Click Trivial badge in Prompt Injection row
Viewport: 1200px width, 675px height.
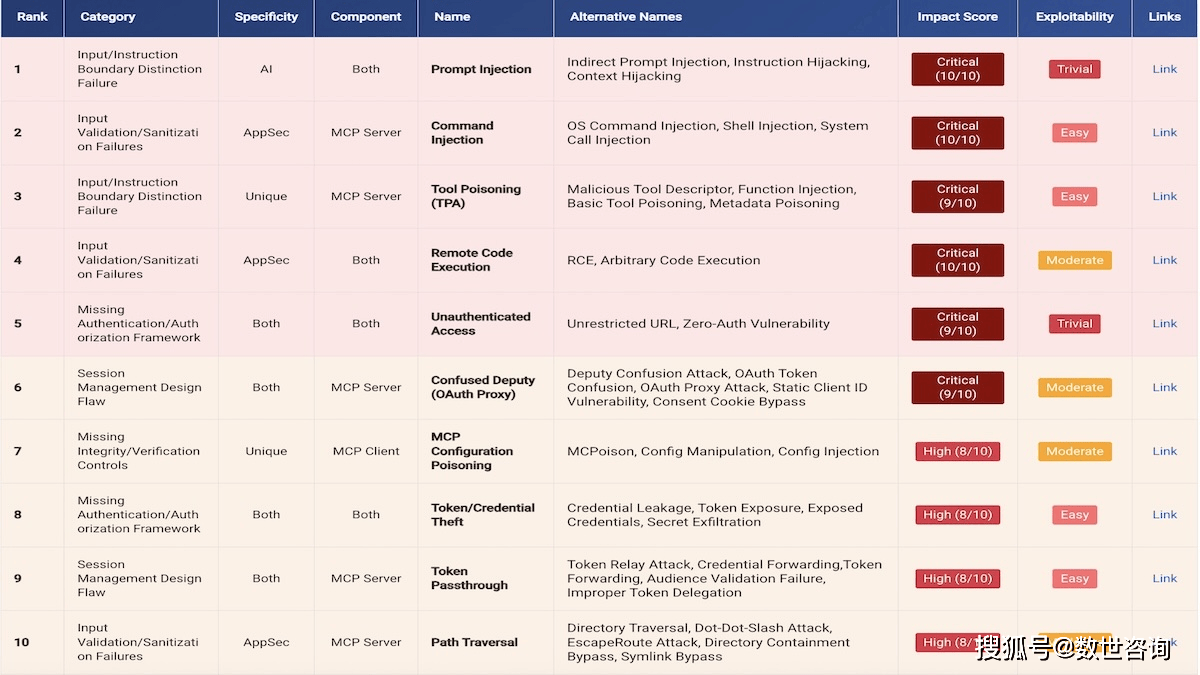pyautogui.click(x=1074, y=69)
